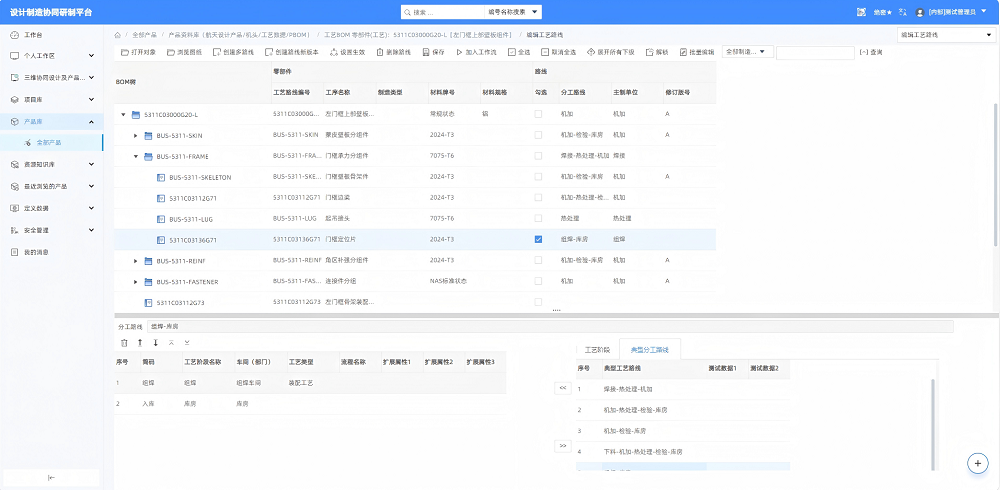The image size is (1000, 490).
Task: Open the 全部制造 filter dropdown
Action: tap(748, 52)
